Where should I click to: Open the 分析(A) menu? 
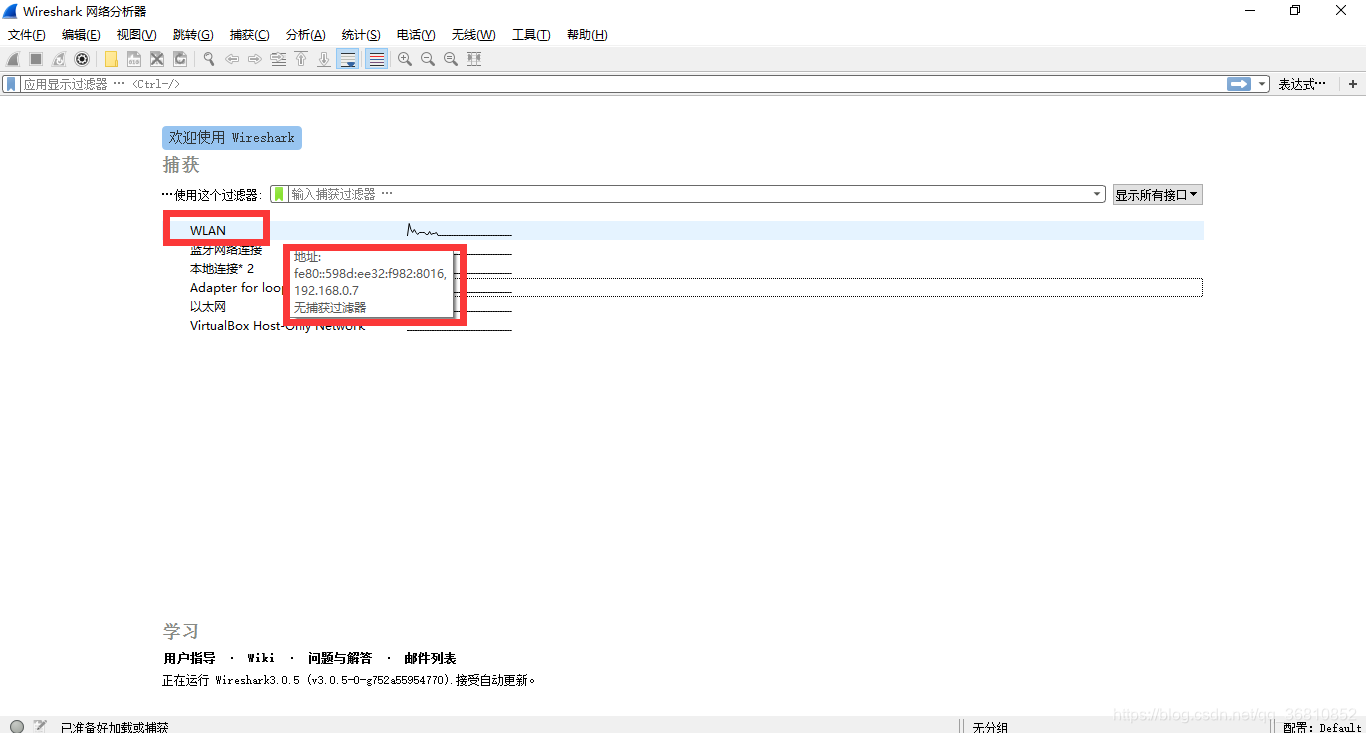coord(306,35)
